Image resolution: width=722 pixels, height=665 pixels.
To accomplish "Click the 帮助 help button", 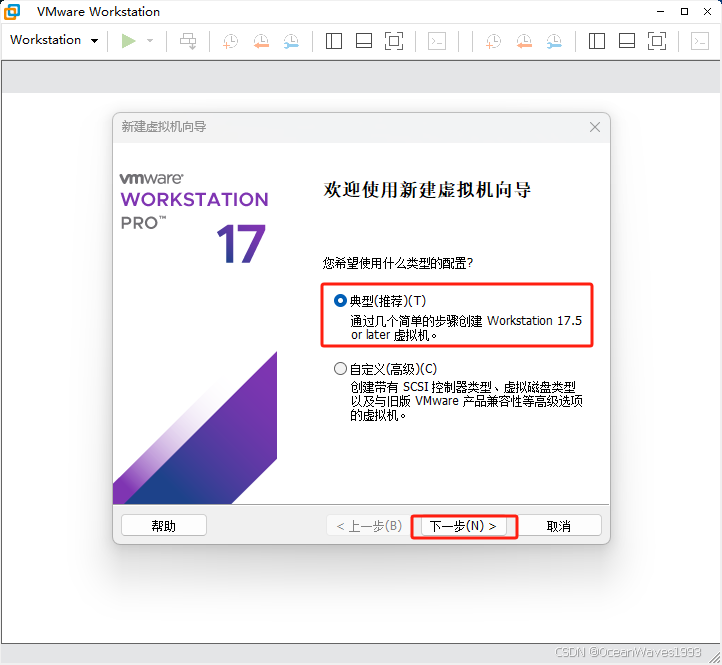I will 164,525.
